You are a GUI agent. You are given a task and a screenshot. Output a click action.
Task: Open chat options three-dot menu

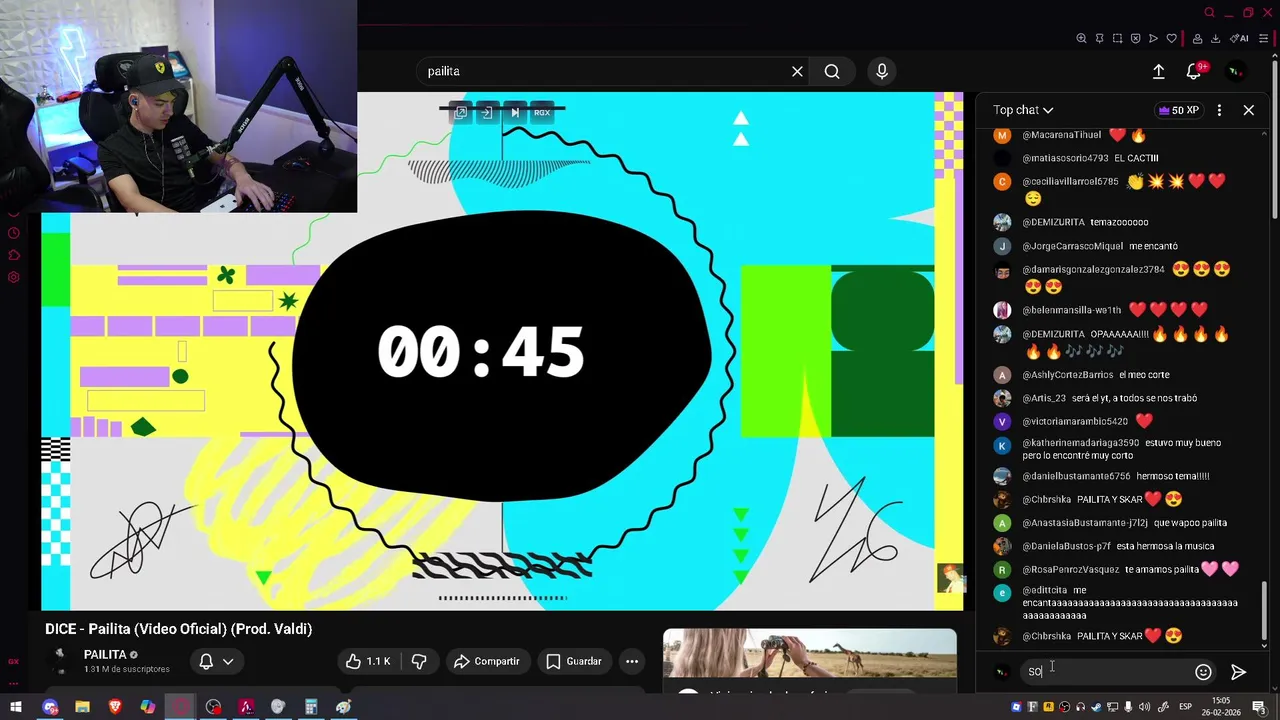click(x=1219, y=110)
